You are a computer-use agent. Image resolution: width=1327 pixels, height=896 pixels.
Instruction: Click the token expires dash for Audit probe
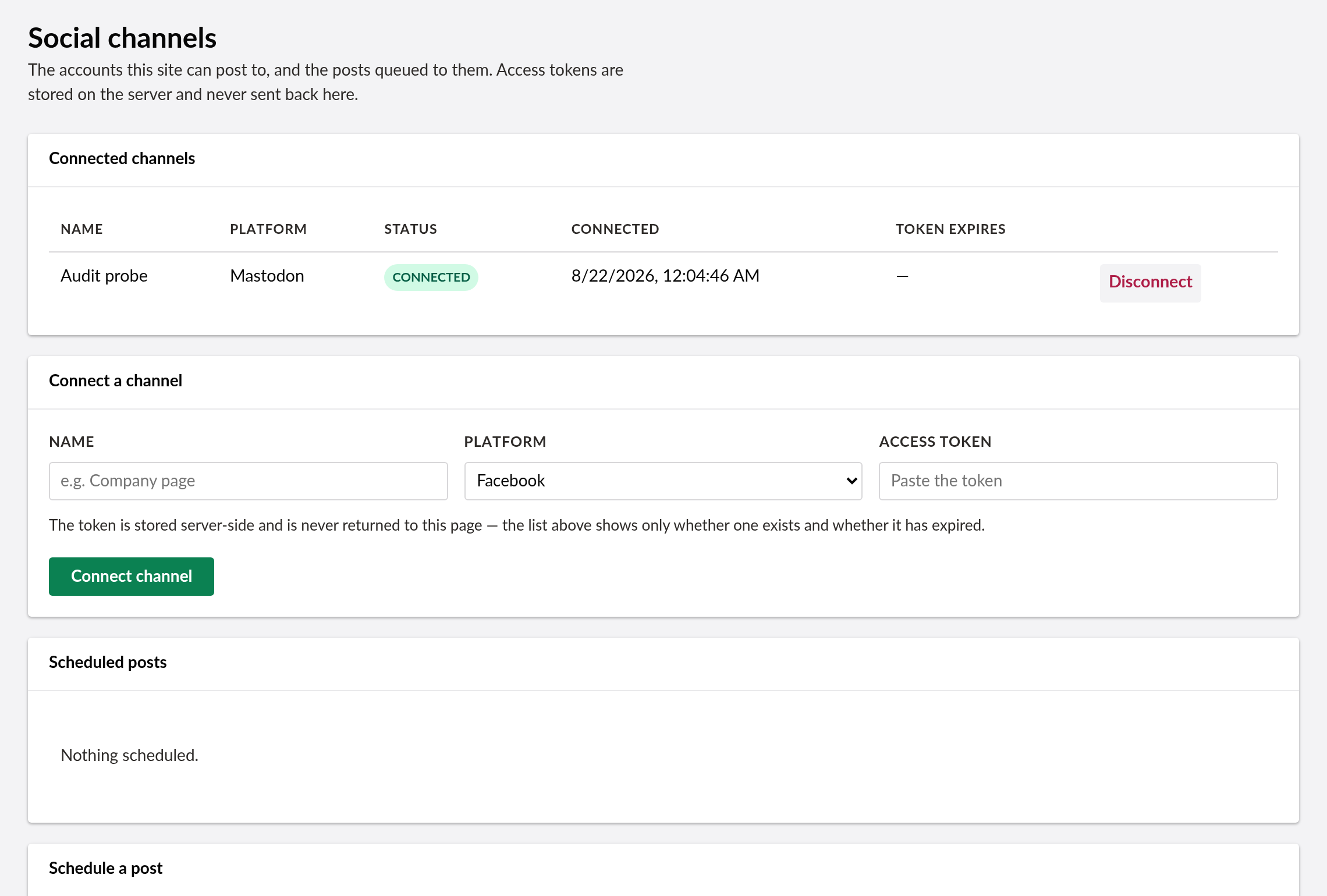[x=902, y=276]
